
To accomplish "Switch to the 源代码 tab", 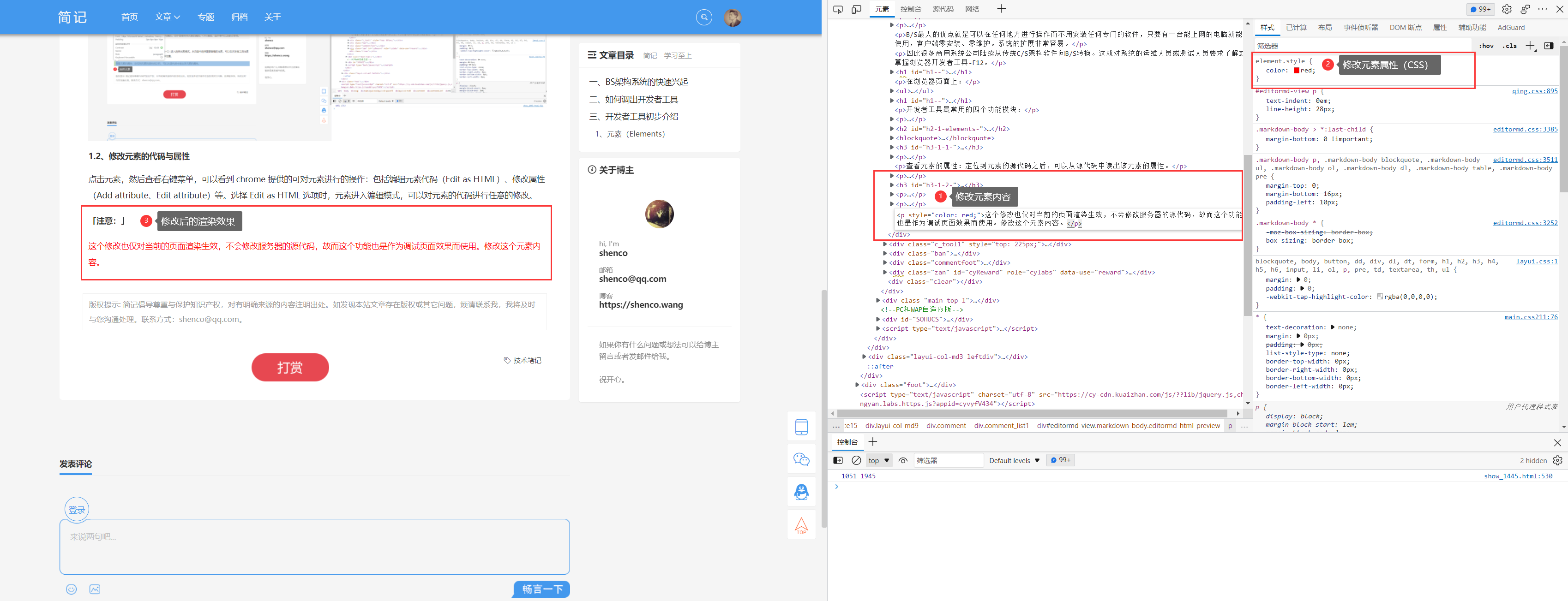I will pyautogui.click(x=943, y=9).
